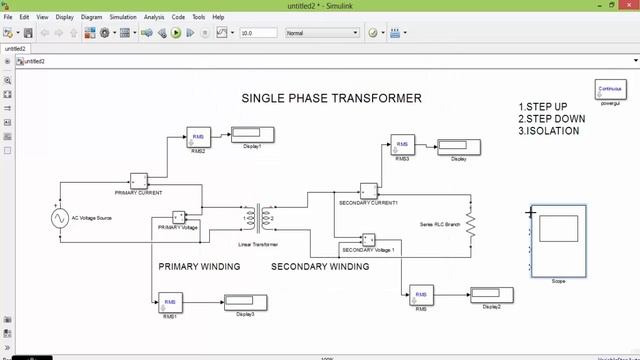Viewport: 640px width, 360px height.
Task: Open the Edit menu
Action: 24,17
